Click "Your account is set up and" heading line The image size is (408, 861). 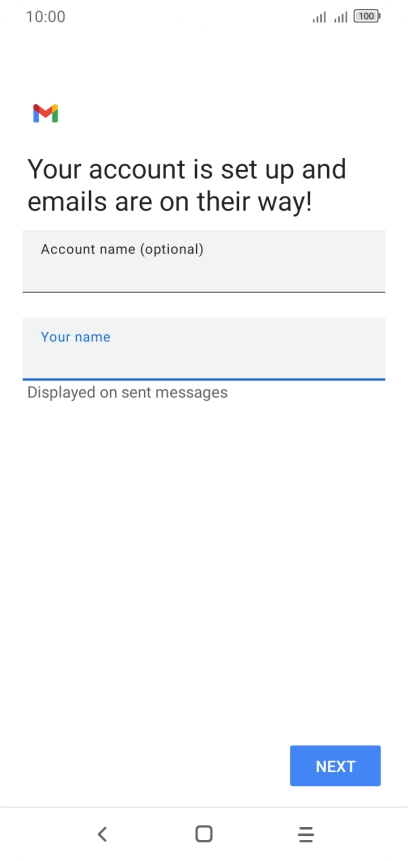click(x=187, y=169)
